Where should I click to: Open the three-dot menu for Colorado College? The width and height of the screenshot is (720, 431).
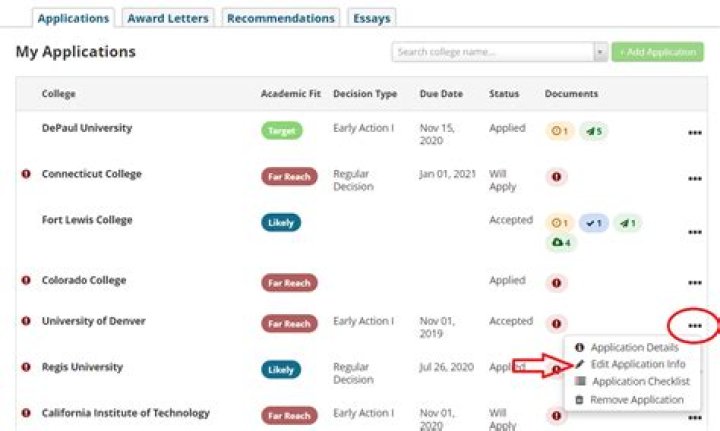[695, 283]
